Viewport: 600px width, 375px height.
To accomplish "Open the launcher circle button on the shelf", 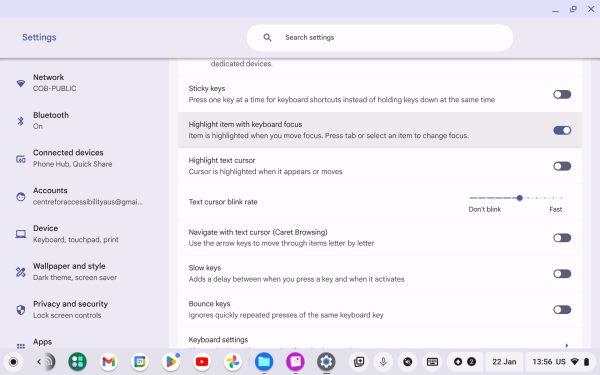I will 13,362.
